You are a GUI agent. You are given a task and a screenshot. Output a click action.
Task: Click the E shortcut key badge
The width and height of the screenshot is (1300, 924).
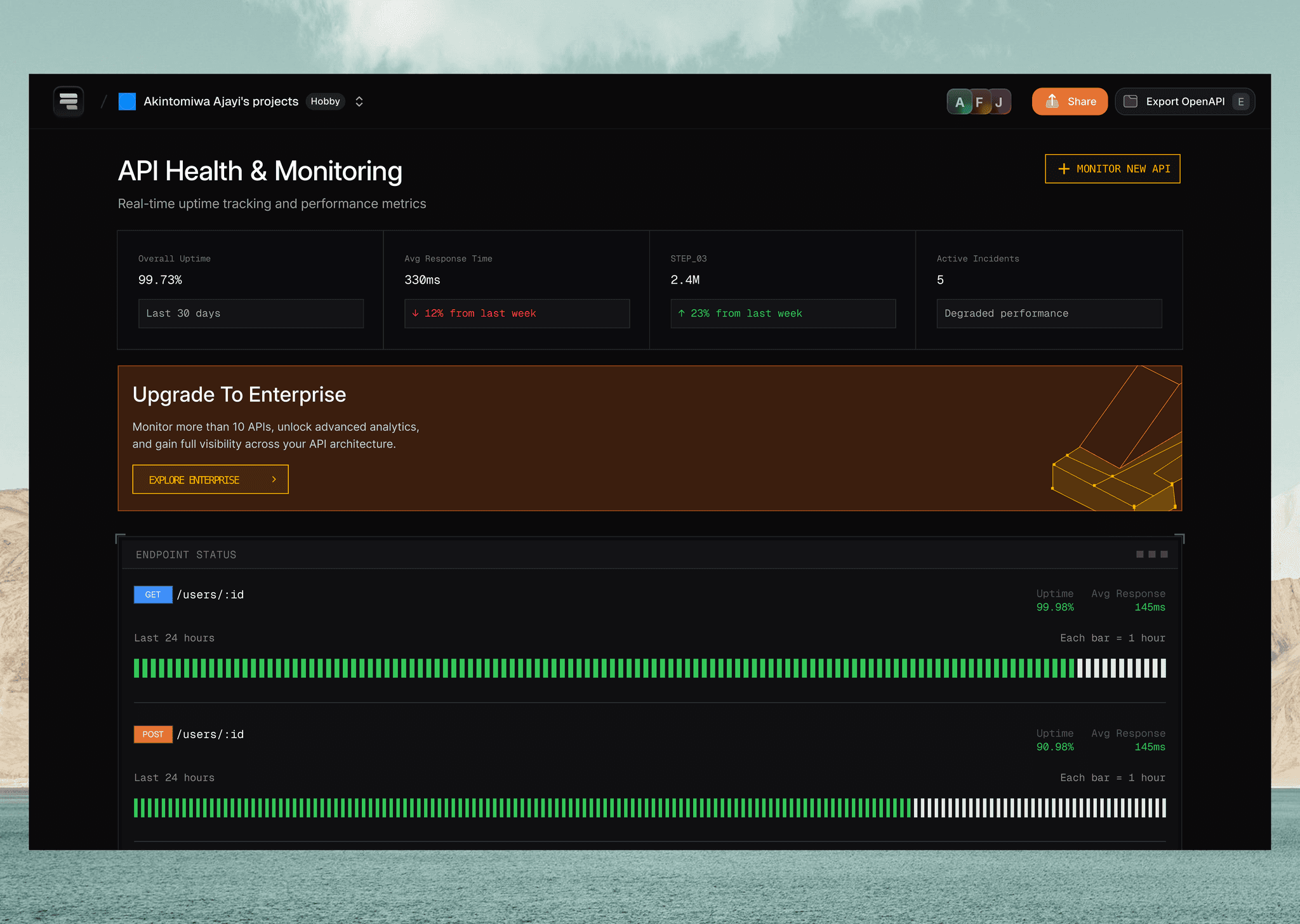point(1241,102)
